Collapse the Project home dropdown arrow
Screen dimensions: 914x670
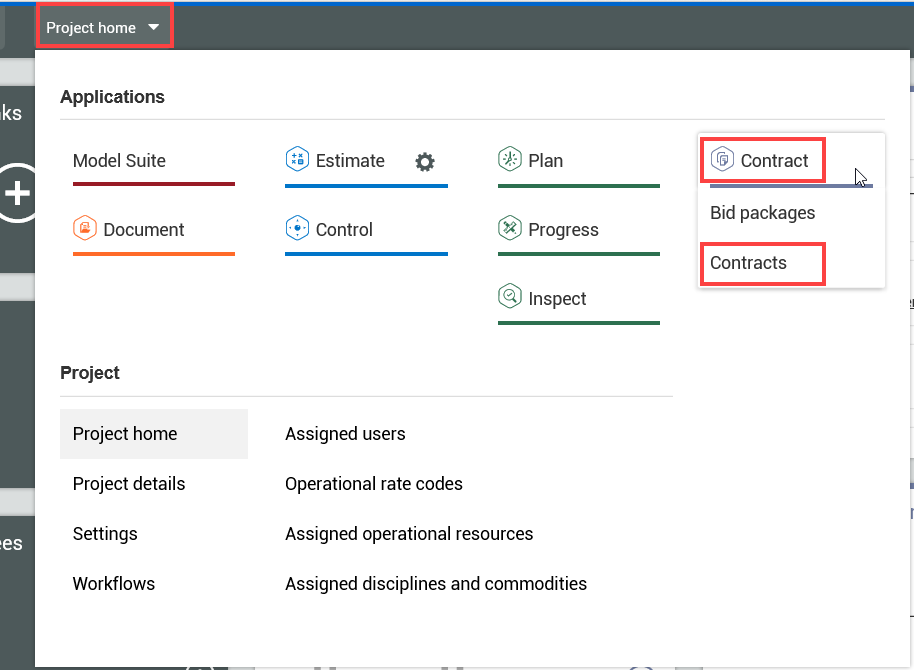154,28
